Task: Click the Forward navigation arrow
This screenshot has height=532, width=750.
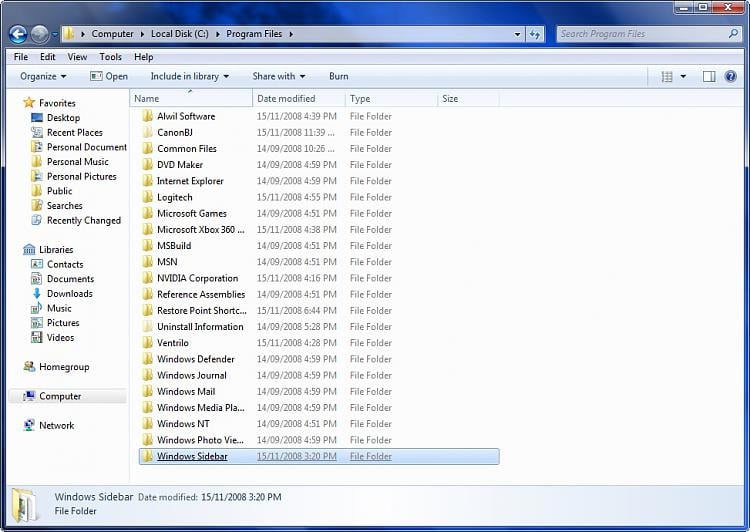Action: [40, 34]
